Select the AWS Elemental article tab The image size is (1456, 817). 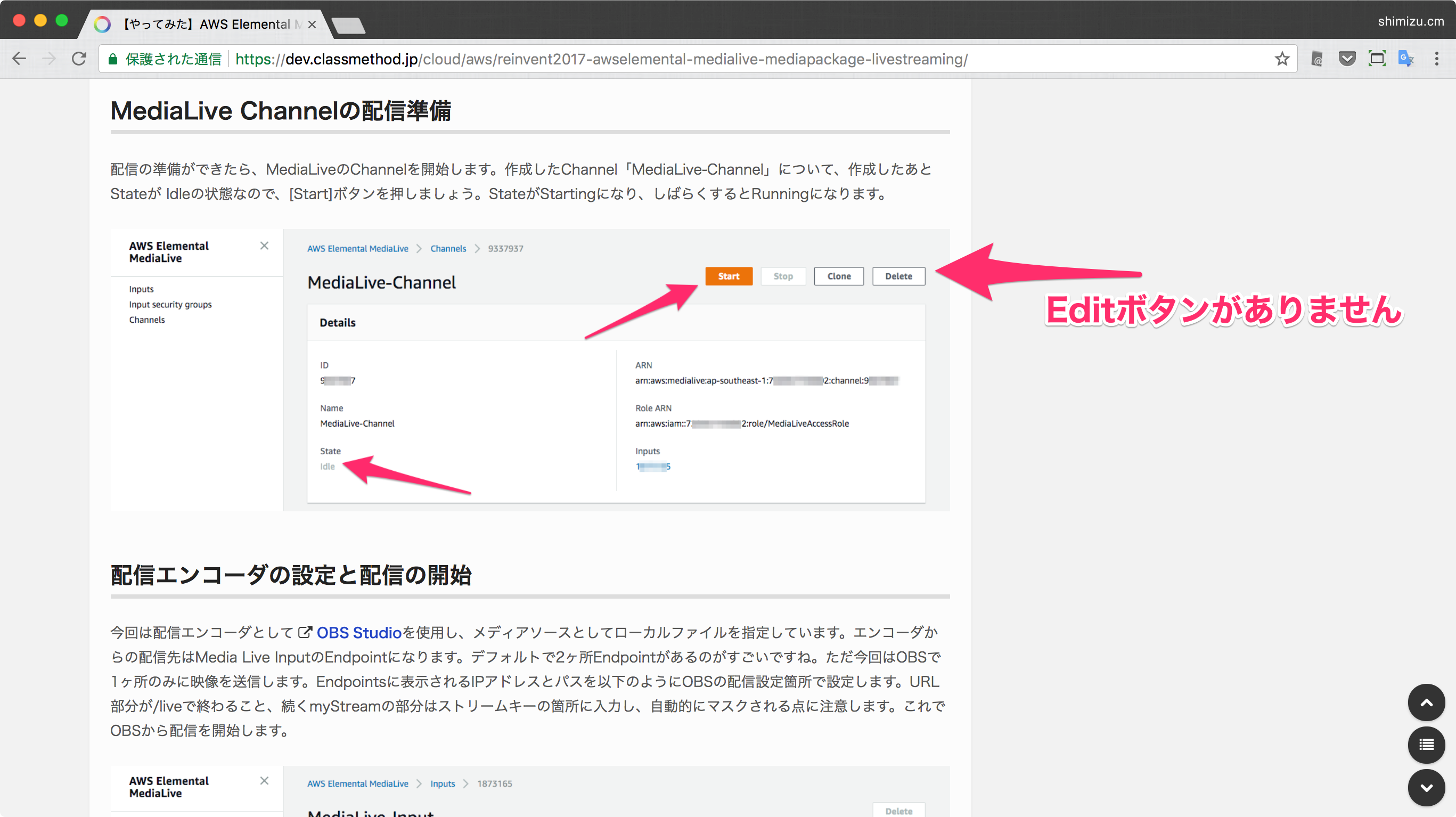(x=205, y=24)
